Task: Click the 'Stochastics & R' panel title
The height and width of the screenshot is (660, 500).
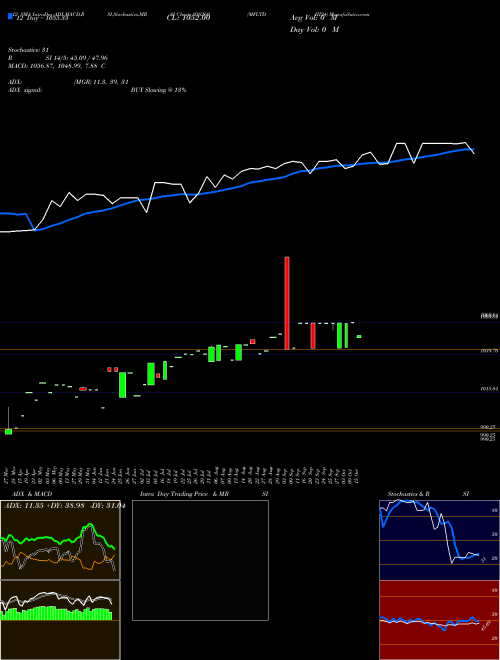Action: tap(409, 494)
